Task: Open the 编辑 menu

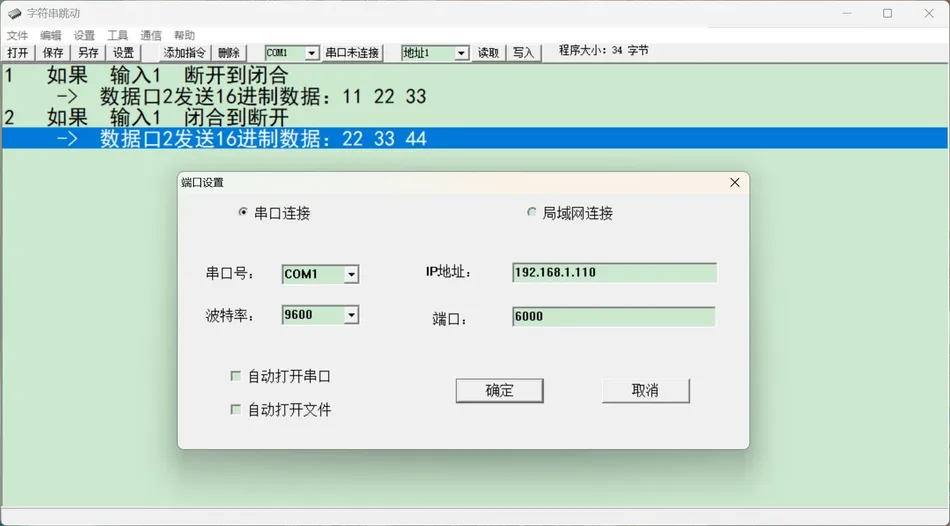Action: click(51, 35)
